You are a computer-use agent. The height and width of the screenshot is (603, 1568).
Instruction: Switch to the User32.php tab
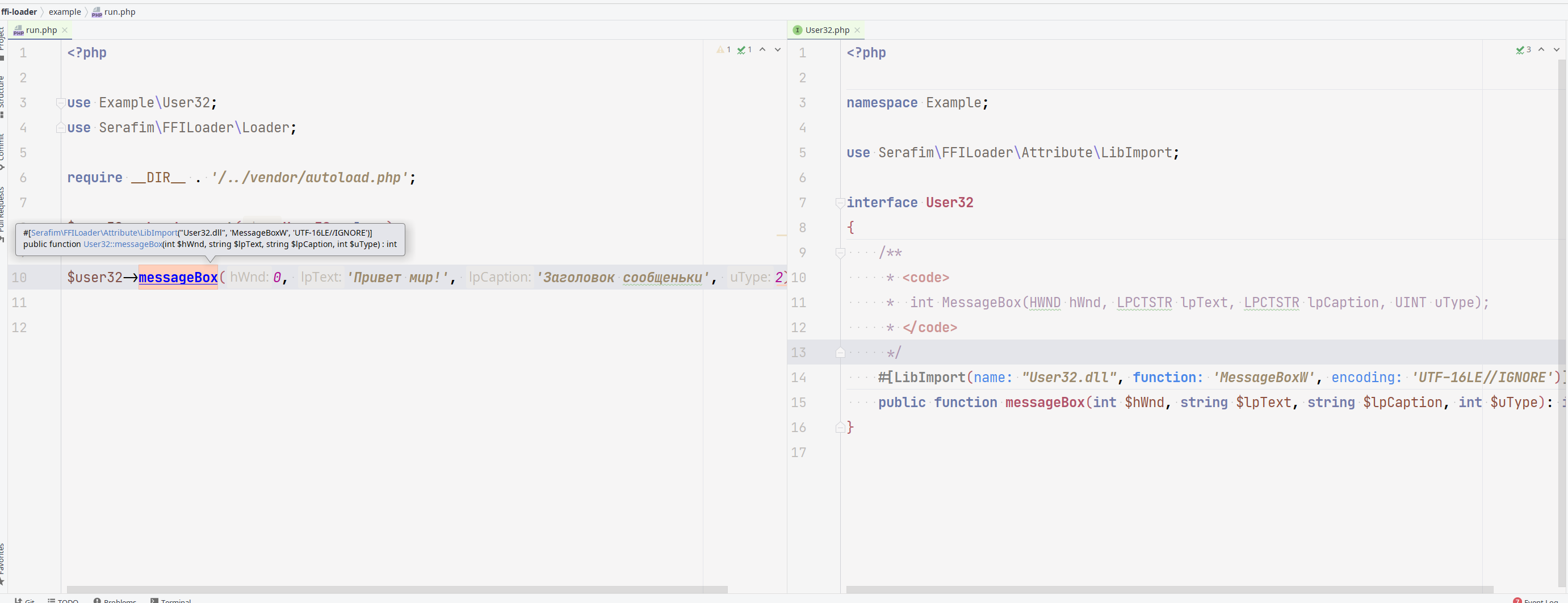tap(827, 30)
